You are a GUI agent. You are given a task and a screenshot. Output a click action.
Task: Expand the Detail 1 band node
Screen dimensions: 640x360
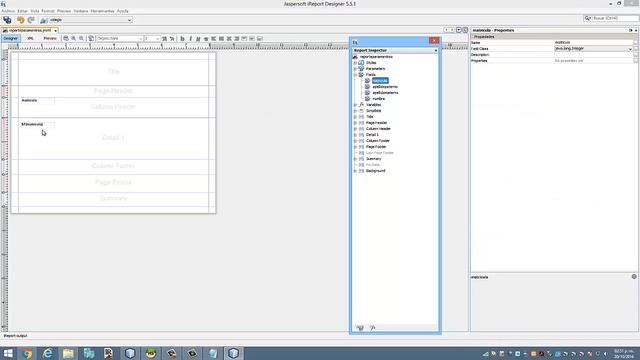355,135
